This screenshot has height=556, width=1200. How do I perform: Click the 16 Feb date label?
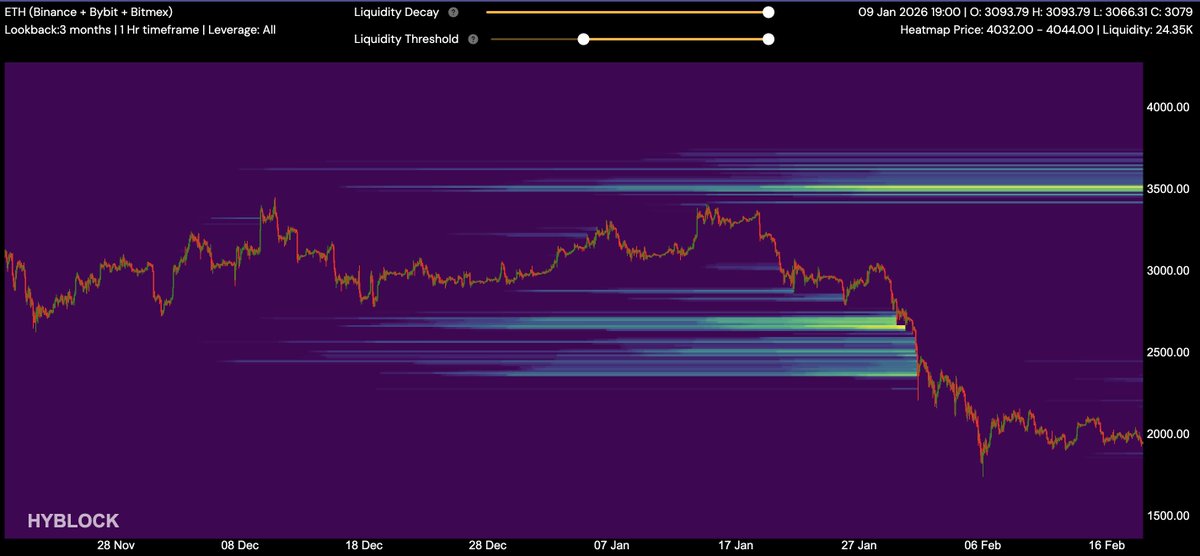pos(1108,546)
